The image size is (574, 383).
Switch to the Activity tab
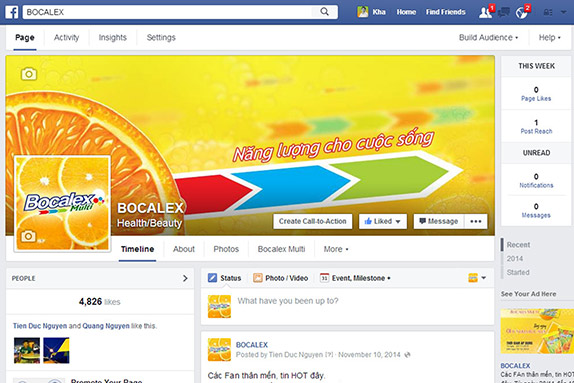pos(66,37)
